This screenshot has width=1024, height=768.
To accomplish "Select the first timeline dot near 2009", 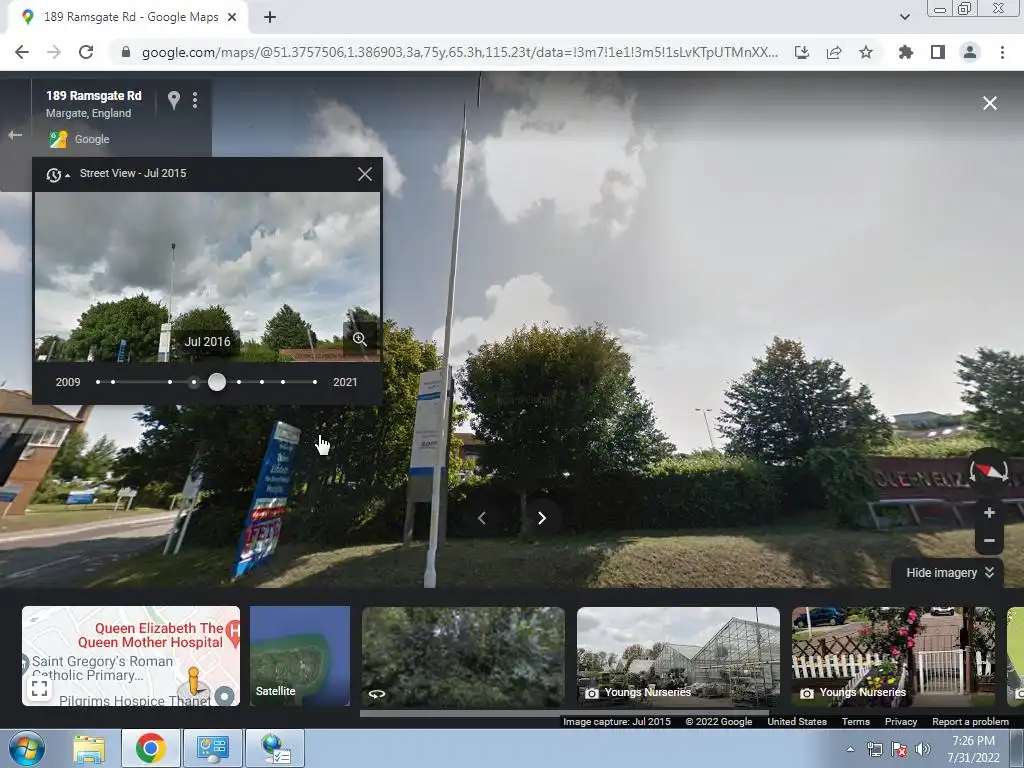I will point(98,382).
